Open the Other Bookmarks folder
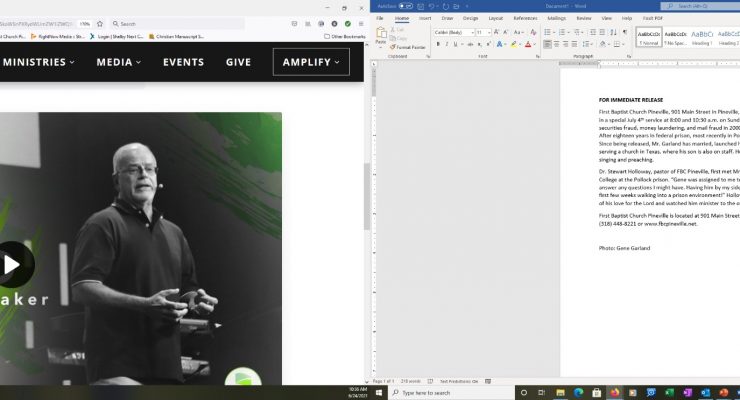The height and width of the screenshot is (400, 740). pos(345,36)
